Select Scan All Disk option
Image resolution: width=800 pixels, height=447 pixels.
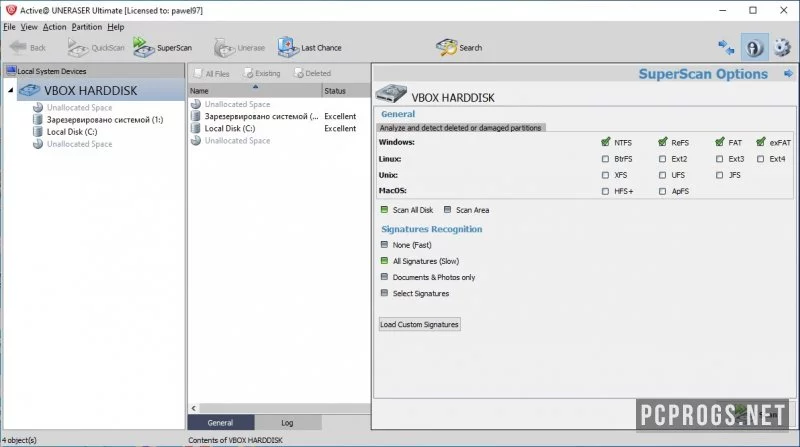click(385, 210)
